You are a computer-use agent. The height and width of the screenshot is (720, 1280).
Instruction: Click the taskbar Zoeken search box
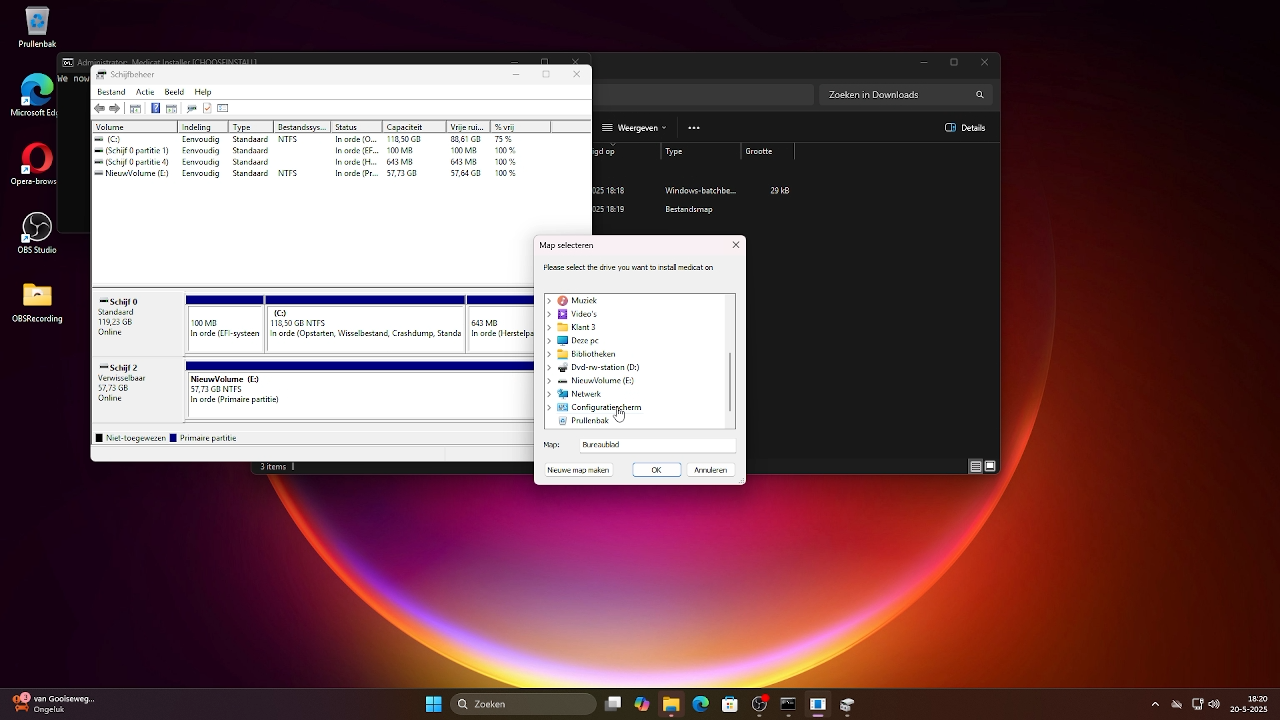click(523, 704)
